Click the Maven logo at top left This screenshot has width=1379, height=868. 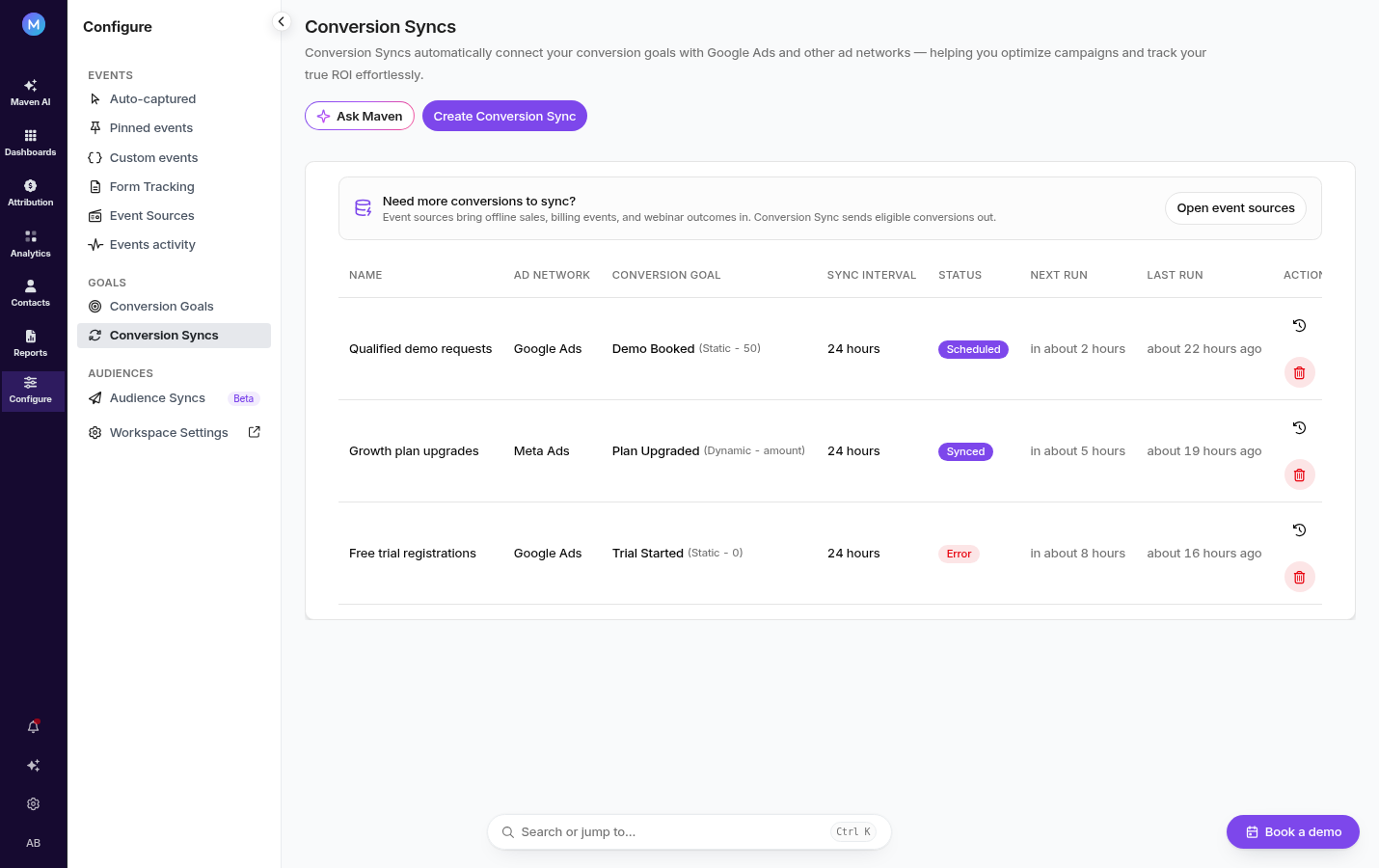(34, 24)
